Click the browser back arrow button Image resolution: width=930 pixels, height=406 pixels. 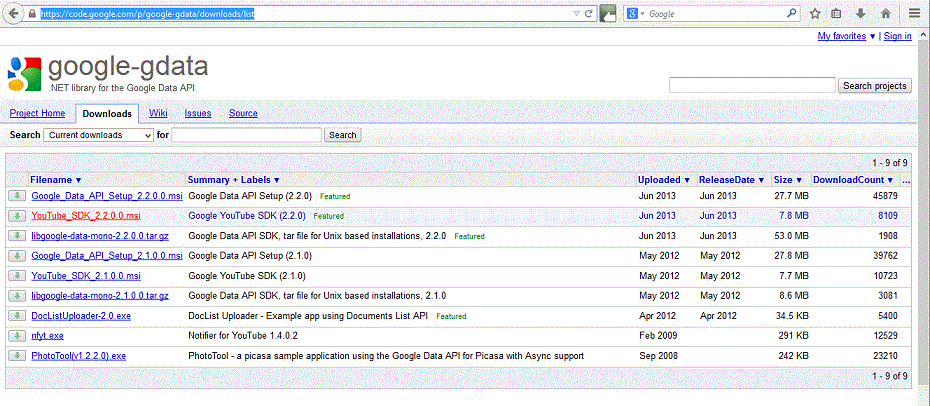tap(12, 13)
